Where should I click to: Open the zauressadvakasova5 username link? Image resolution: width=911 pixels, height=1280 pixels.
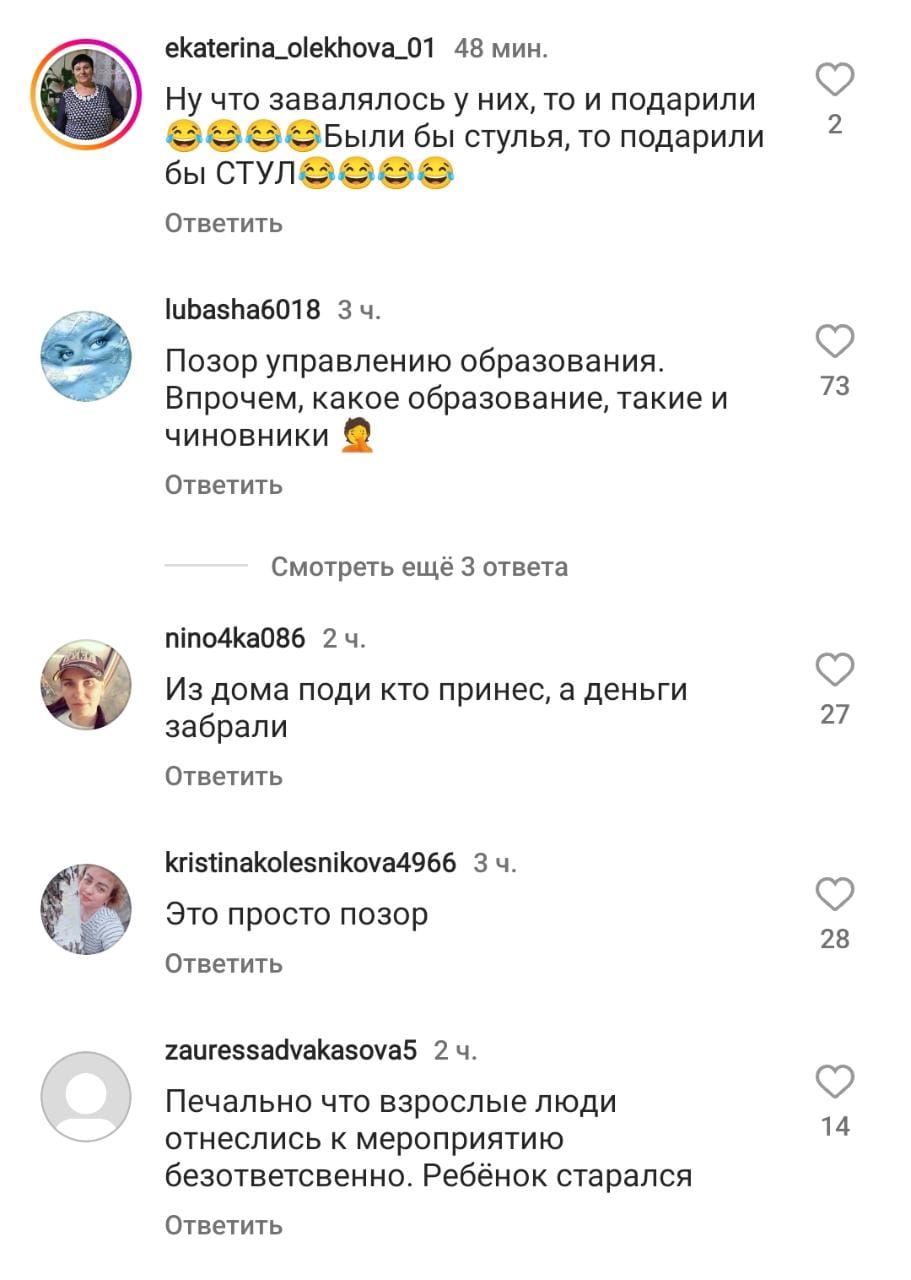pyautogui.click(x=290, y=1050)
